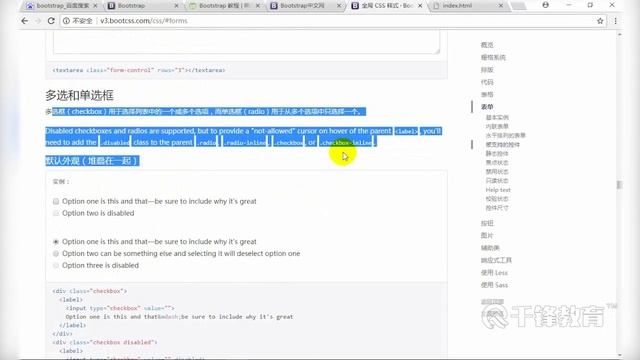Click the 多选和单选框 heading
Image resolution: width=640 pixels, height=360 pixels.
79,96
